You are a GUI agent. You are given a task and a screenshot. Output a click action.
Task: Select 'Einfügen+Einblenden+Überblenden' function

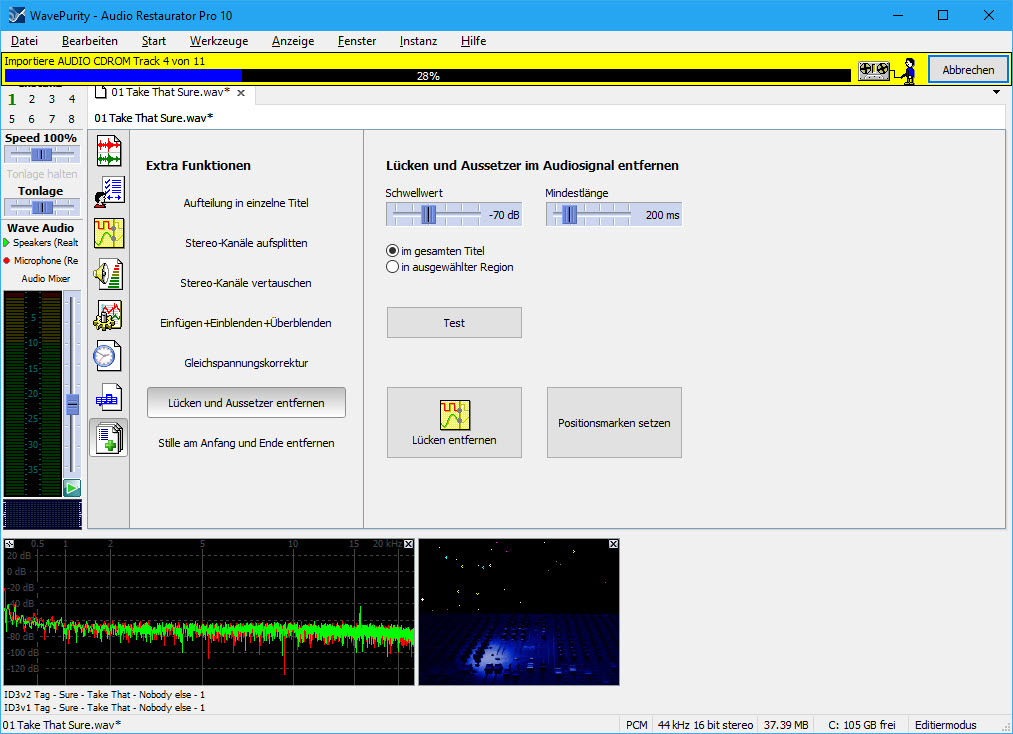point(246,323)
